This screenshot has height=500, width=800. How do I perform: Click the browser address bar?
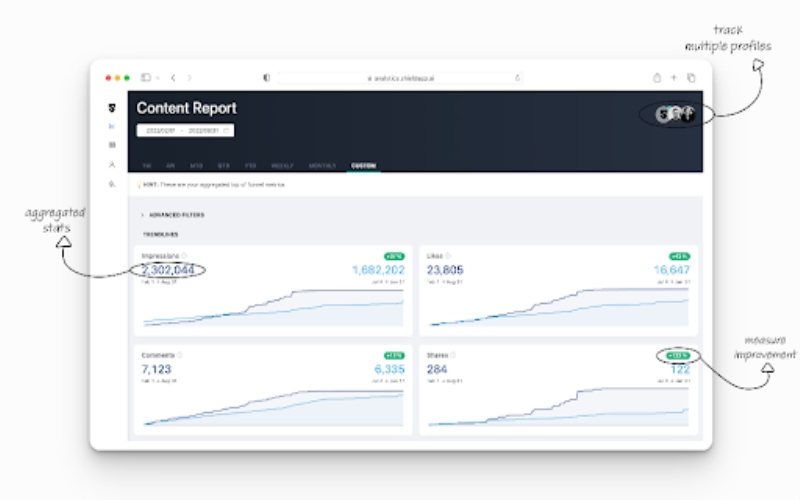(400, 77)
